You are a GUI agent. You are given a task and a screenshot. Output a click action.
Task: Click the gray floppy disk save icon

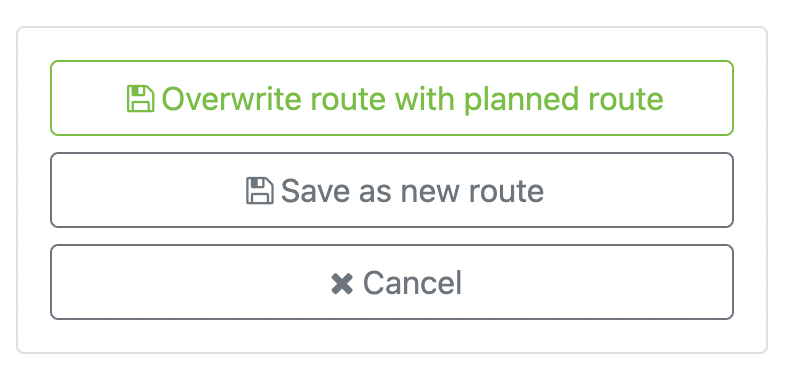[x=260, y=191]
